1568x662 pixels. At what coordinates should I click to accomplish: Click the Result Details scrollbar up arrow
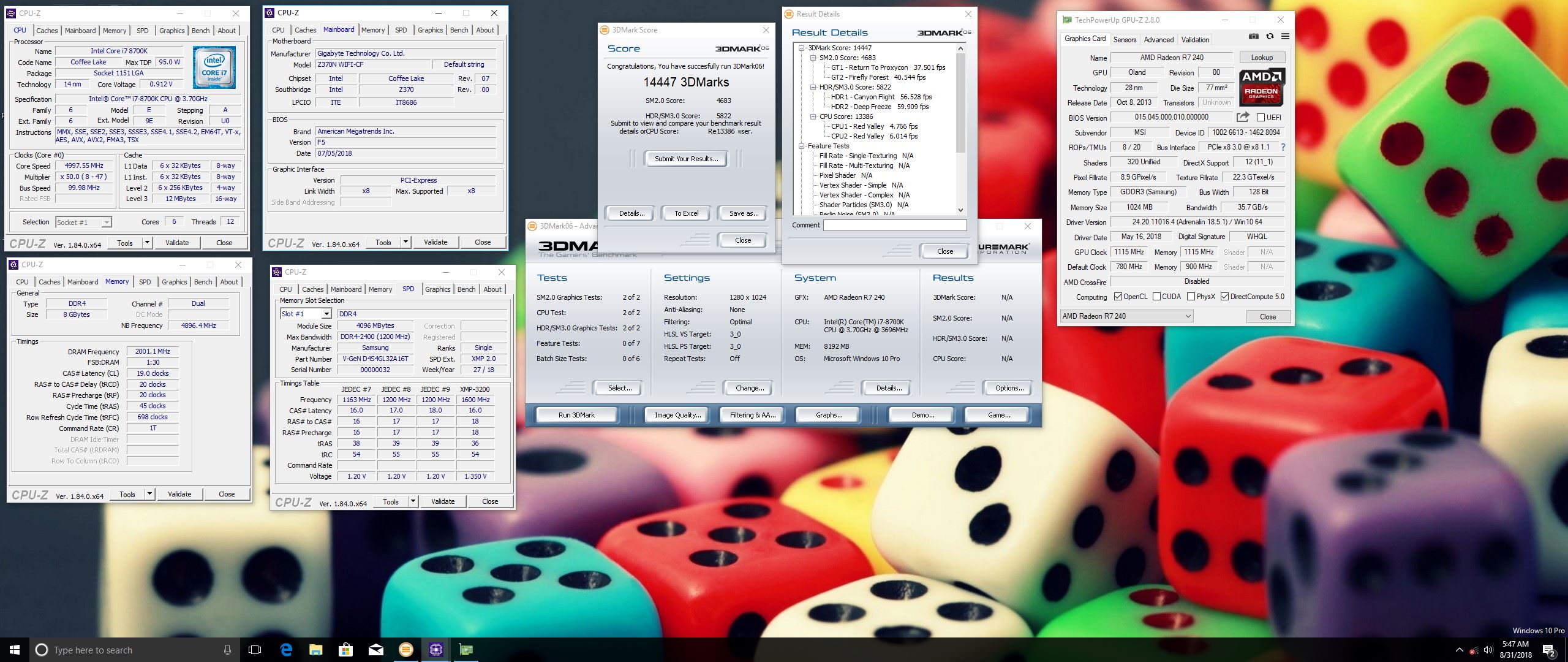(960, 48)
